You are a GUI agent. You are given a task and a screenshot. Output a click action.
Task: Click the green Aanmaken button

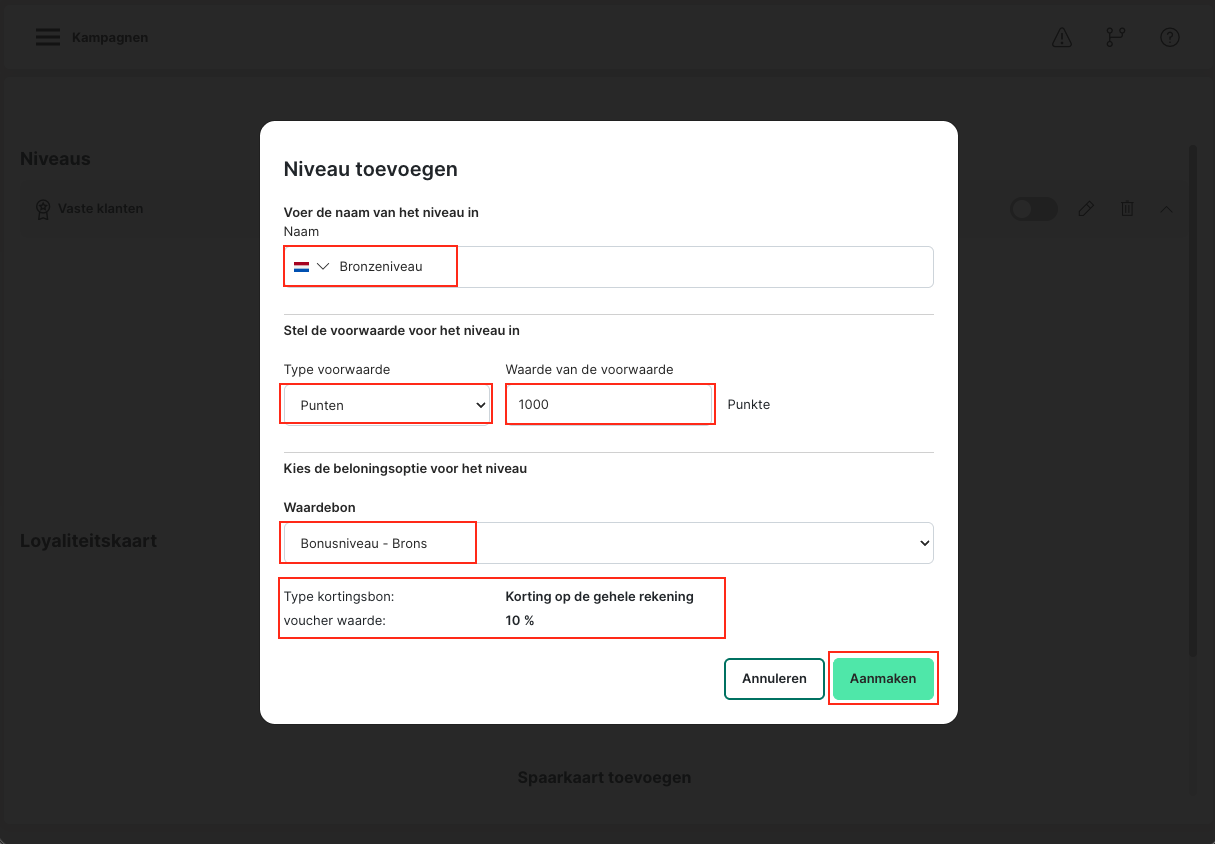coord(883,679)
